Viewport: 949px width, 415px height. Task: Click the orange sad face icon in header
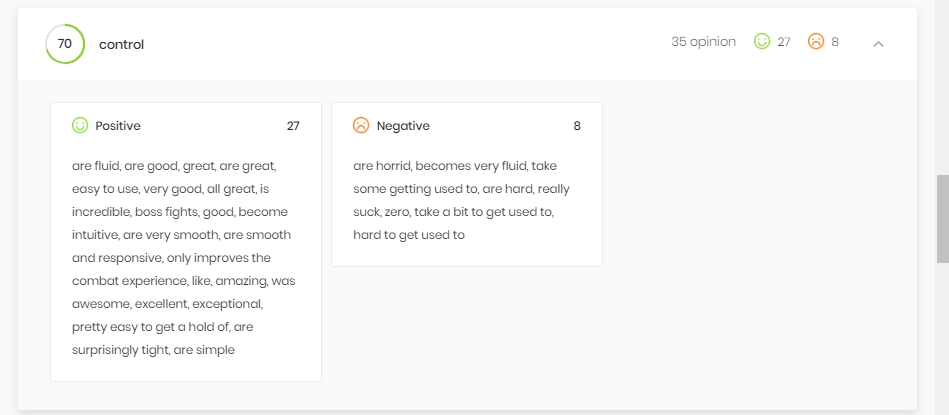pyautogui.click(x=816, y=42)
